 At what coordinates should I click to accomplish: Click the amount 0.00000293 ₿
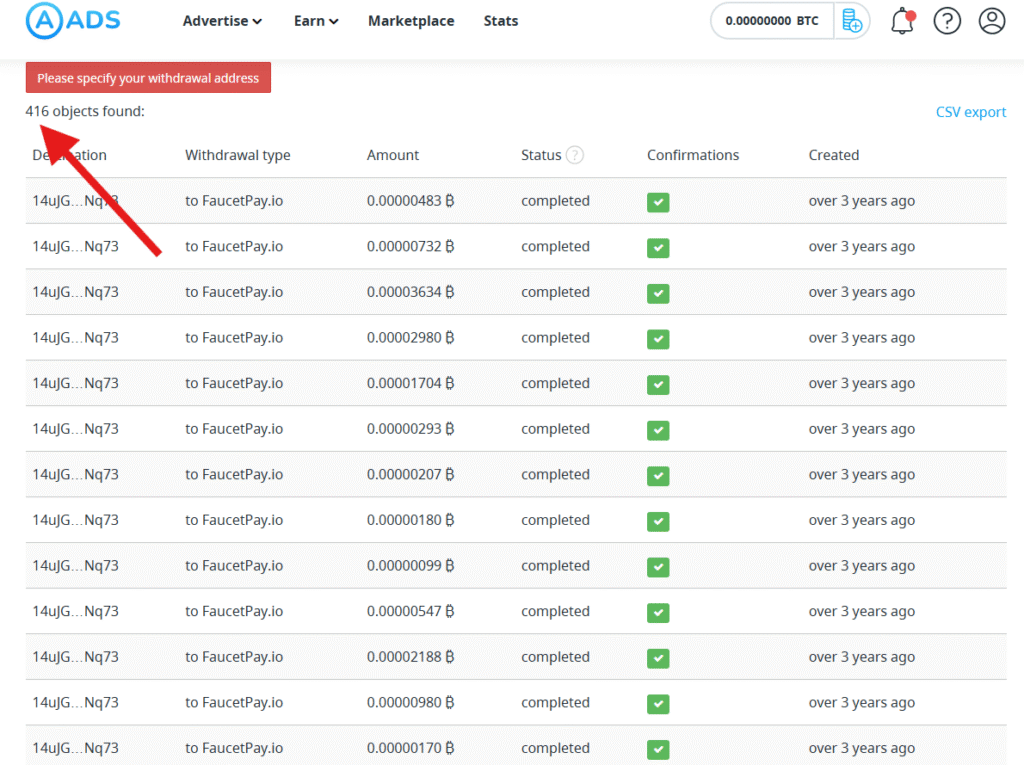pos(410,429)
